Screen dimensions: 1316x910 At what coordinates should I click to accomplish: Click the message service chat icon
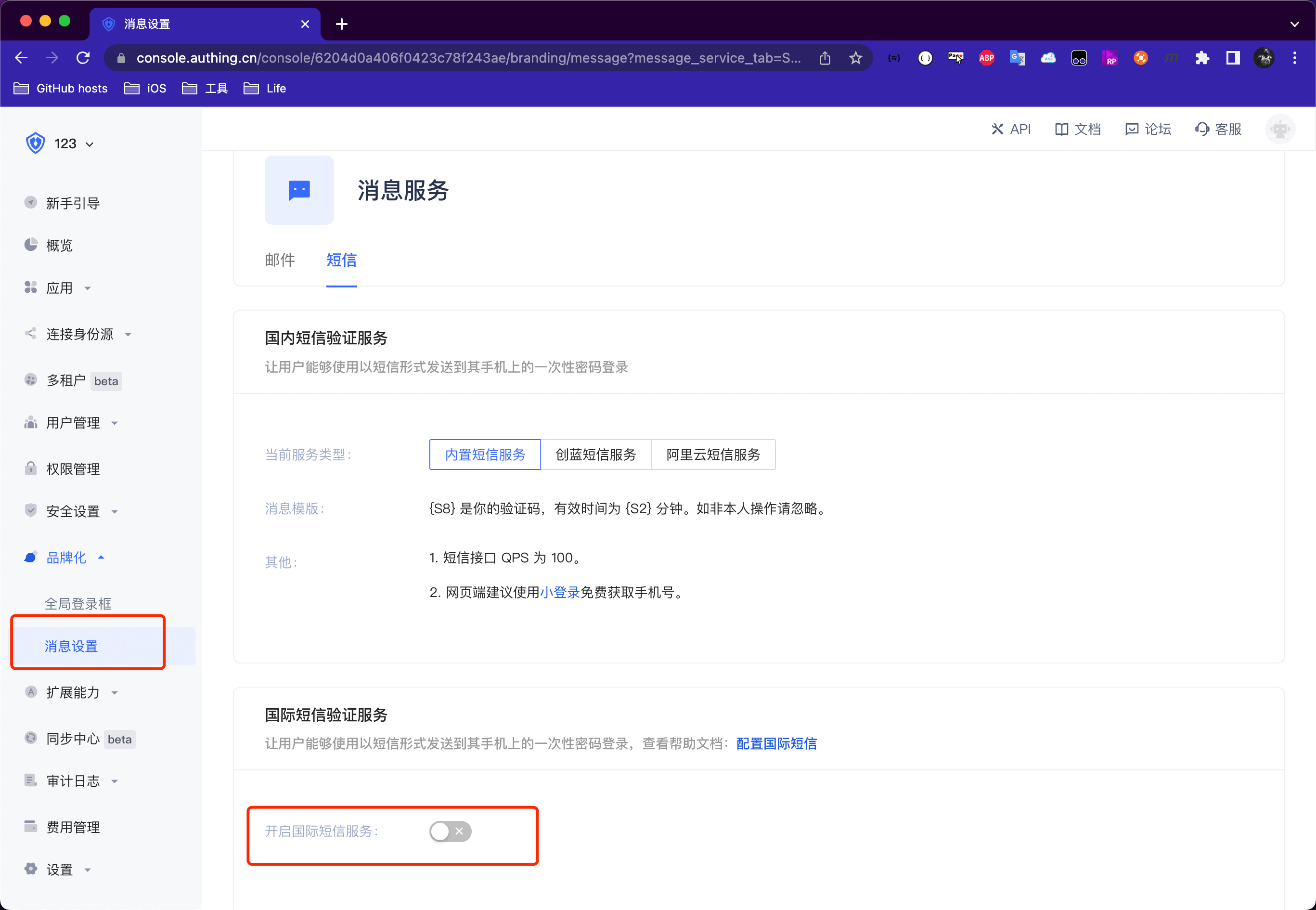(x=299, y=190)
